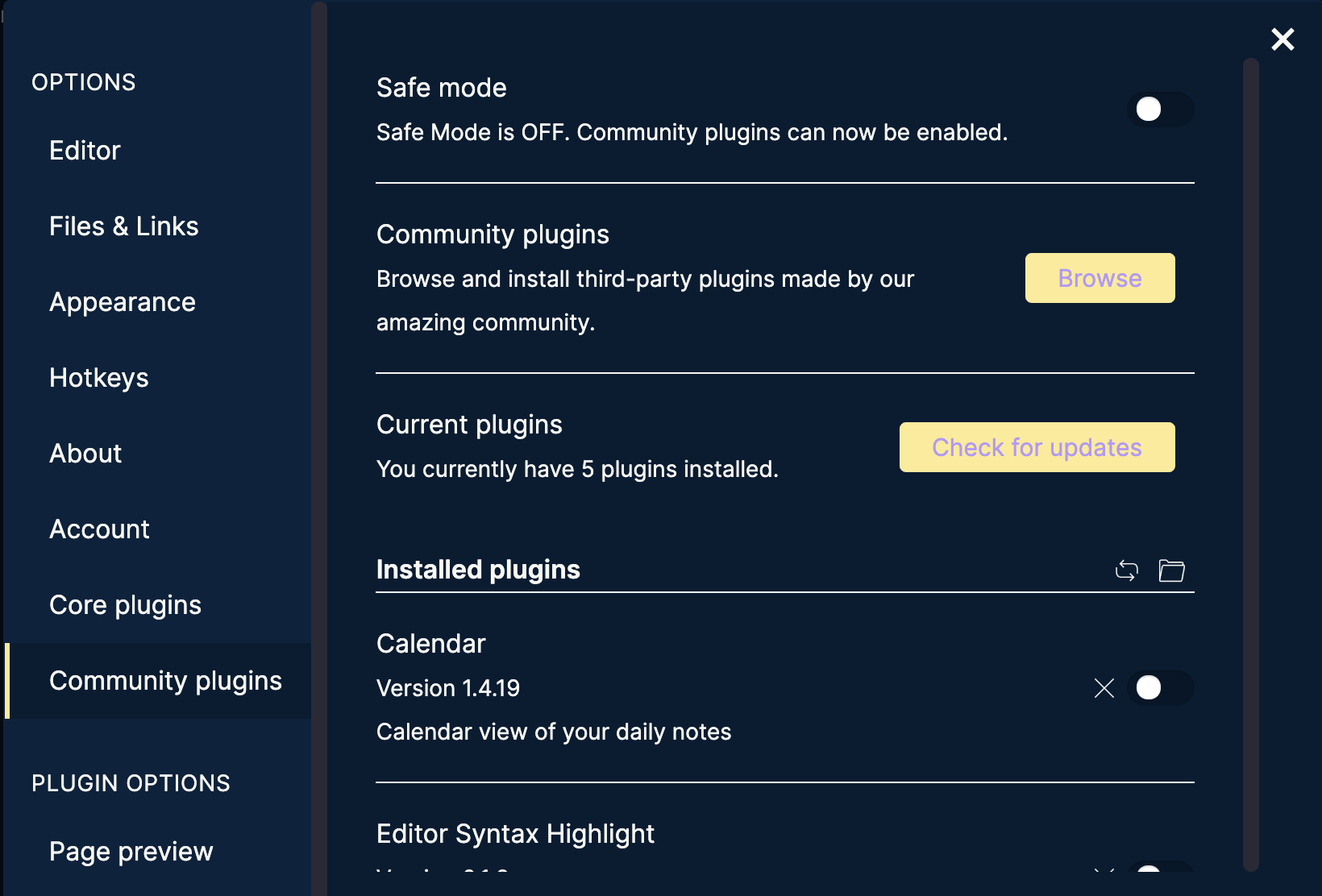
Task: Browse community plugins
Action: tap(1099, 278)
